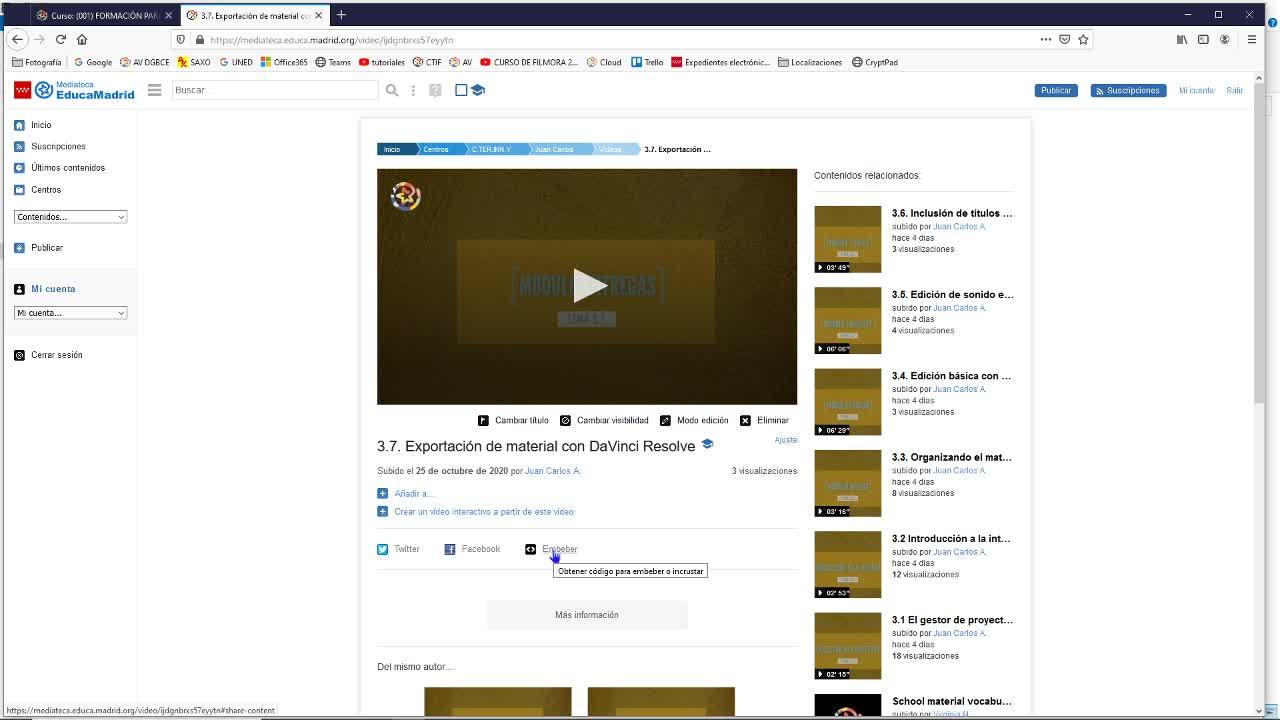Tick the educational content checkbox near search

click(x=461, y=90)
